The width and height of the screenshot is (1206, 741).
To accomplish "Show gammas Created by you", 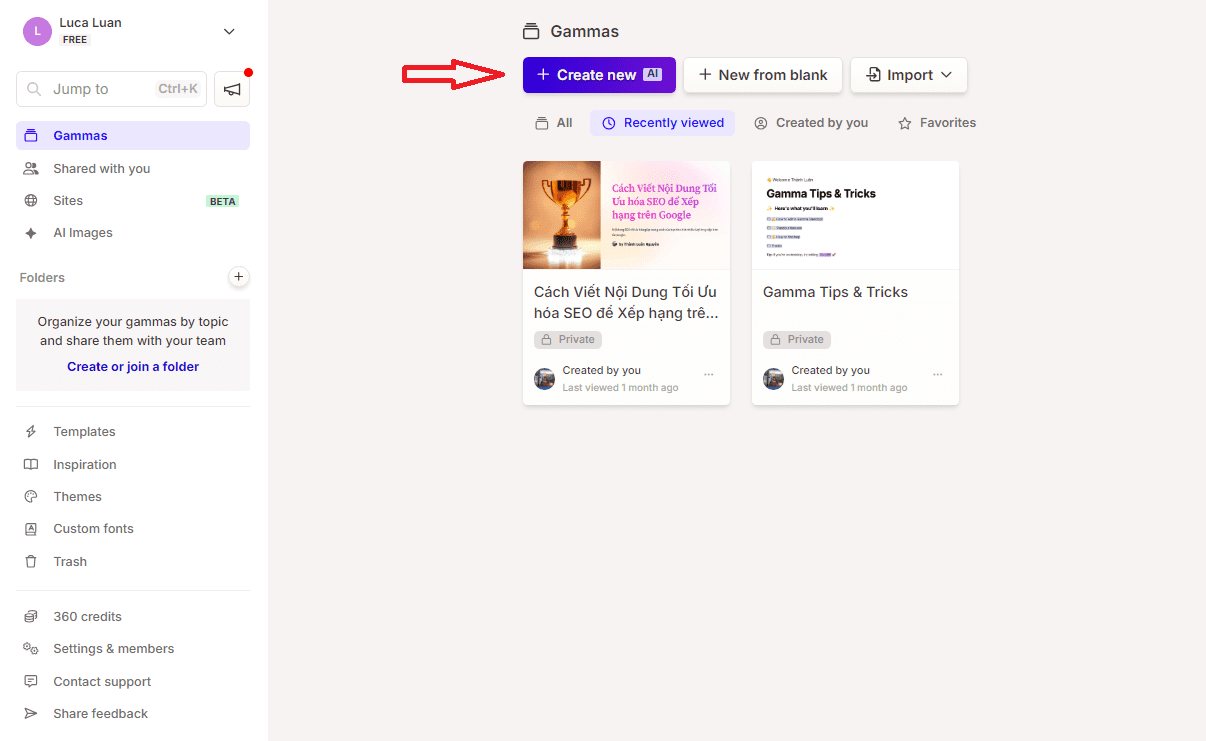I will [811, 123].
